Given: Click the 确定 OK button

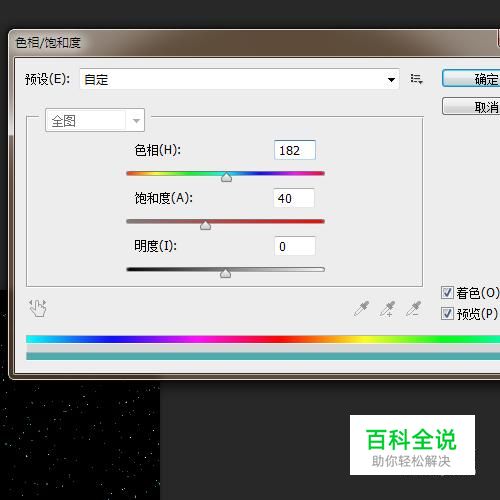Looking at the screenshot, I should coord(471,79).
